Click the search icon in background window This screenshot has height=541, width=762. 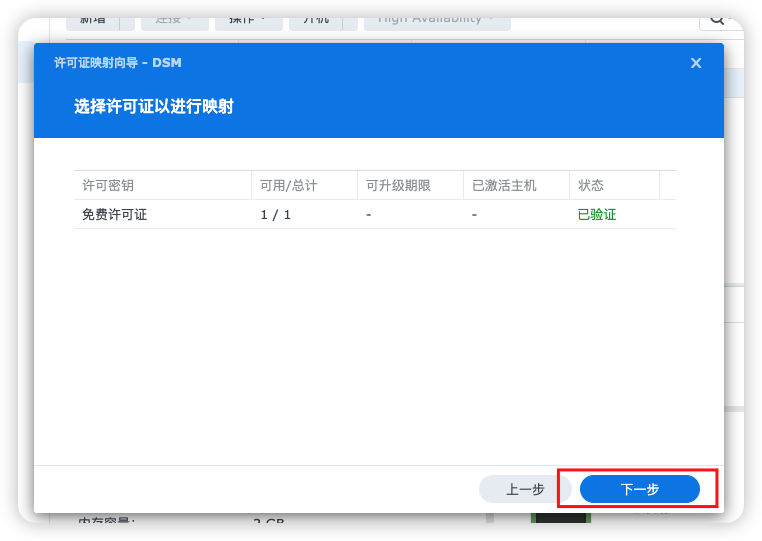click(718, 21)
